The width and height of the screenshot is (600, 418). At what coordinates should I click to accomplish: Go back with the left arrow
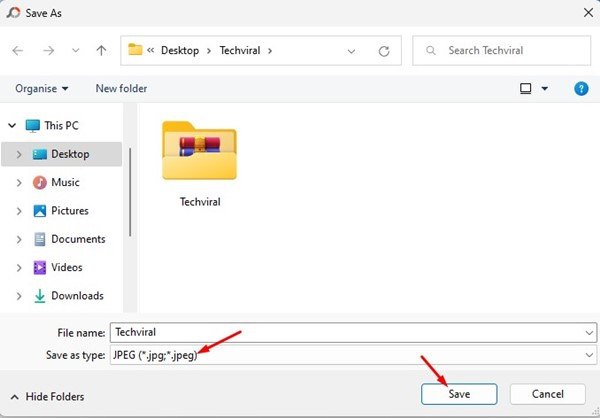click(x=18, y=51)
